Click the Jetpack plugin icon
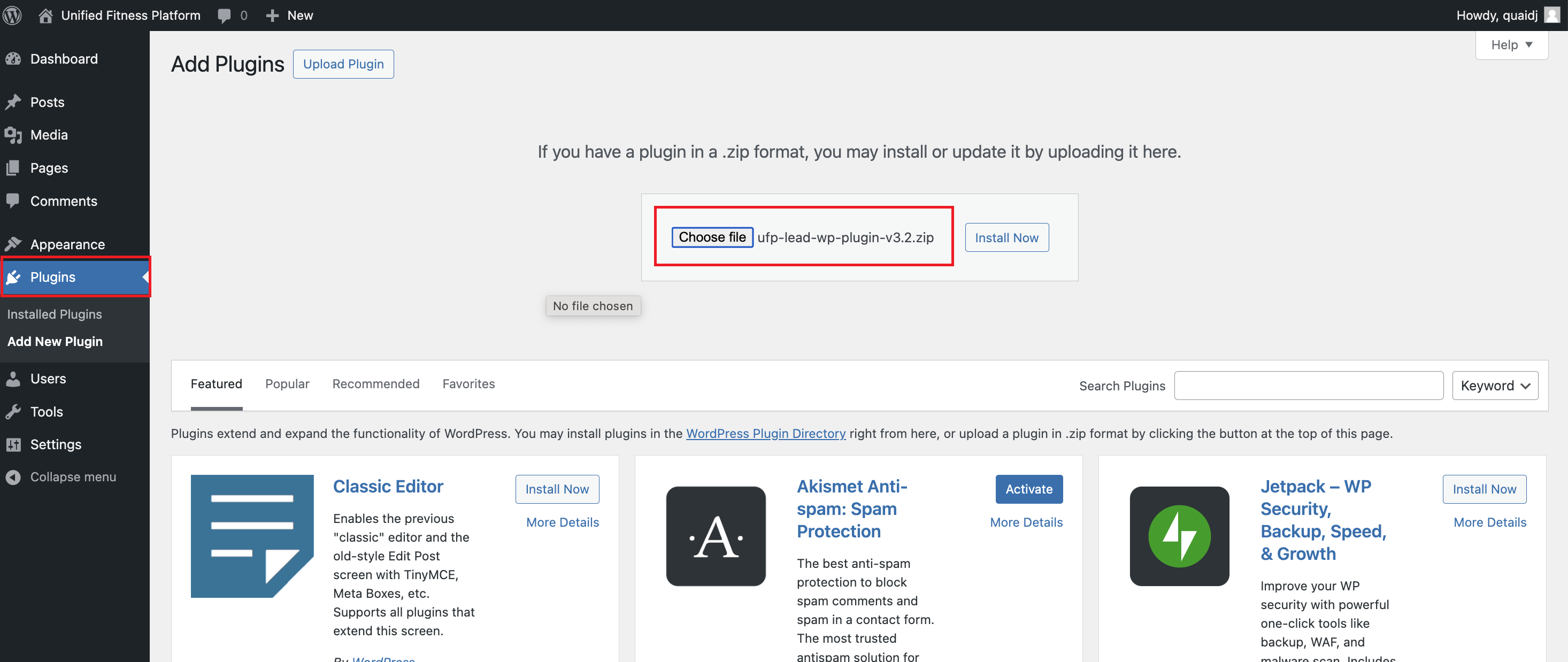 (x=1179, y=536)
